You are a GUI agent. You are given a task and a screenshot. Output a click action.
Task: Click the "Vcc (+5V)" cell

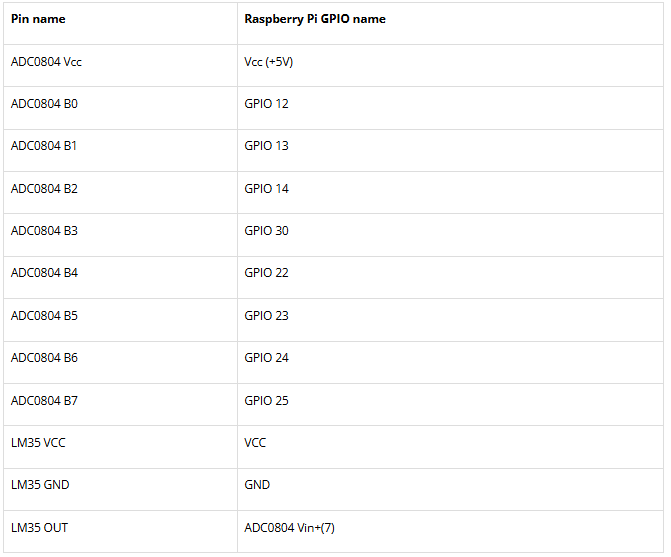coord(268,61)
